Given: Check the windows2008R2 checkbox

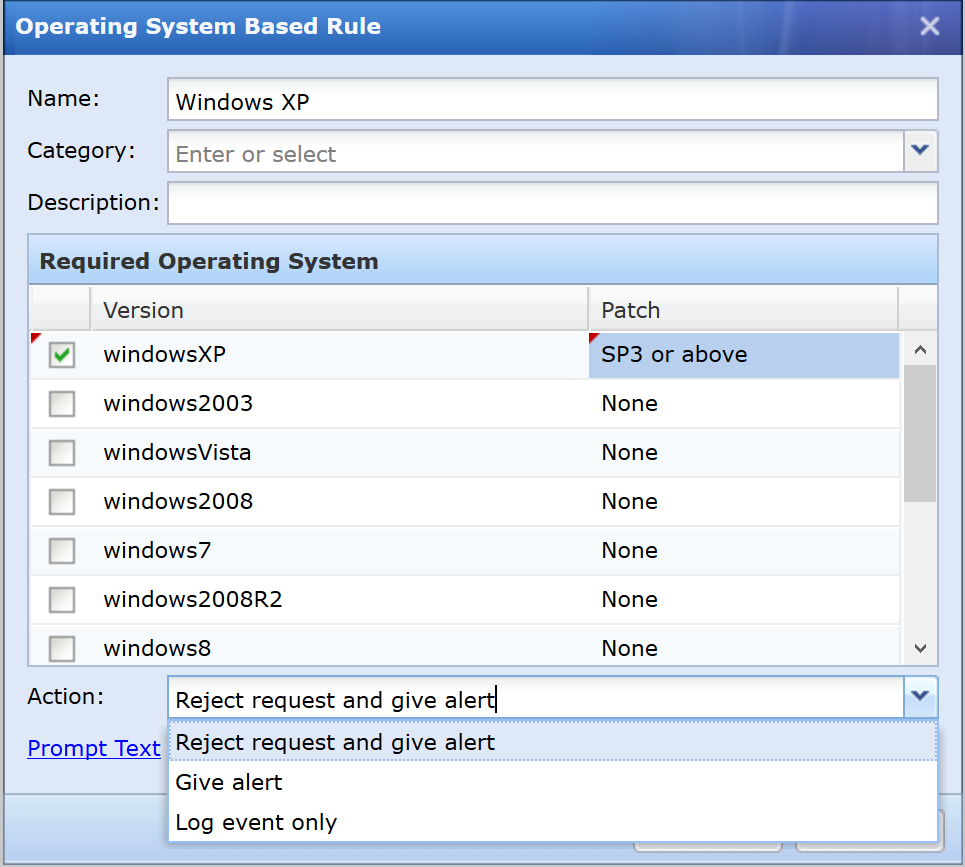Looking at the screenshot, I should click(62, 599).
